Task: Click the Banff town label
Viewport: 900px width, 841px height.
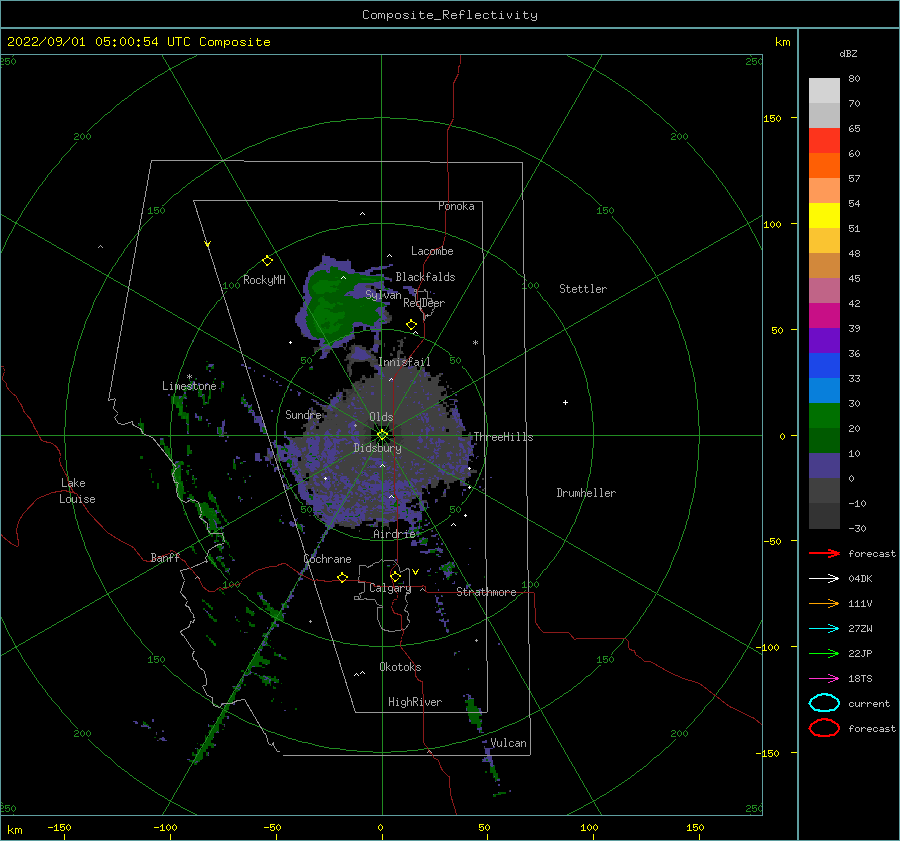Action: (165, 557)
